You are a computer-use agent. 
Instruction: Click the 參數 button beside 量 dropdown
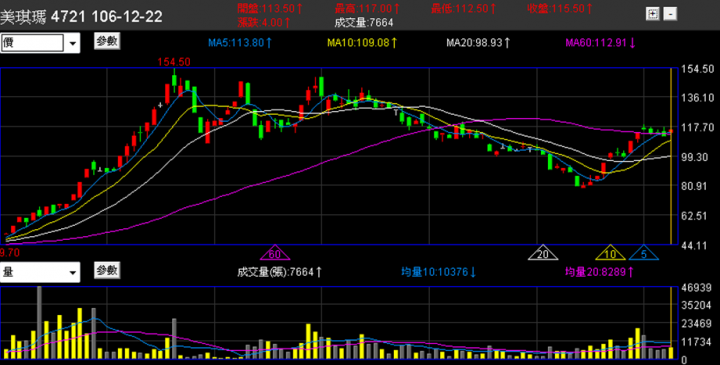coord(107,270)
